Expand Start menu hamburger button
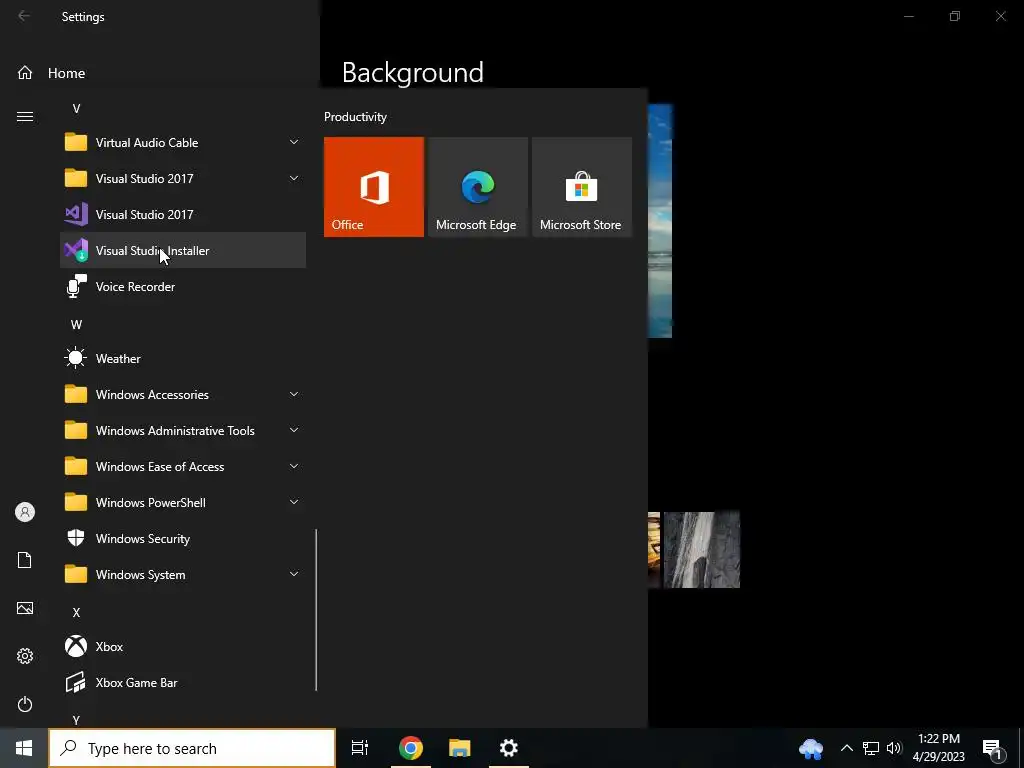 (25, 116)
